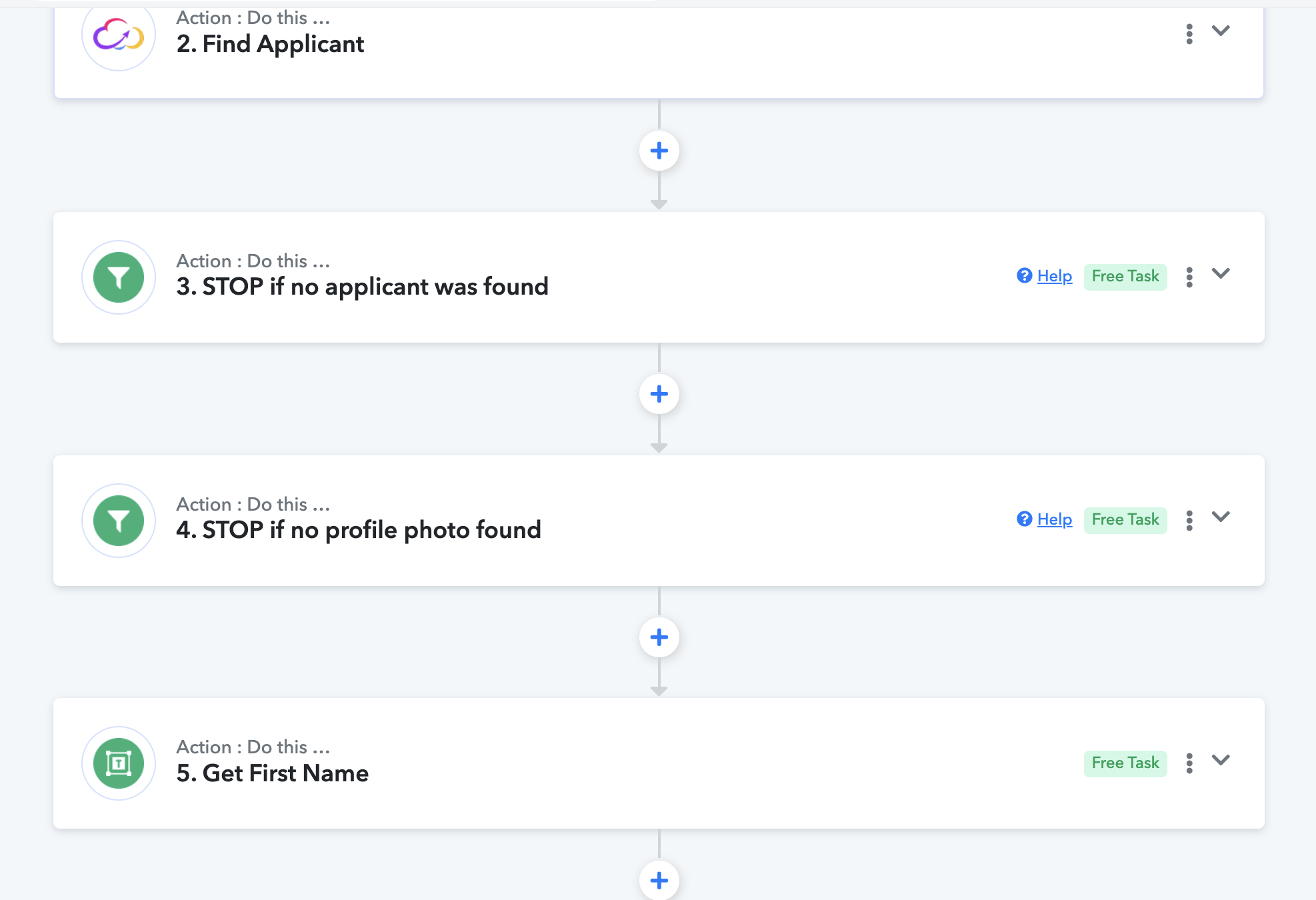Click the Free Task badge on step 5

1125,763
